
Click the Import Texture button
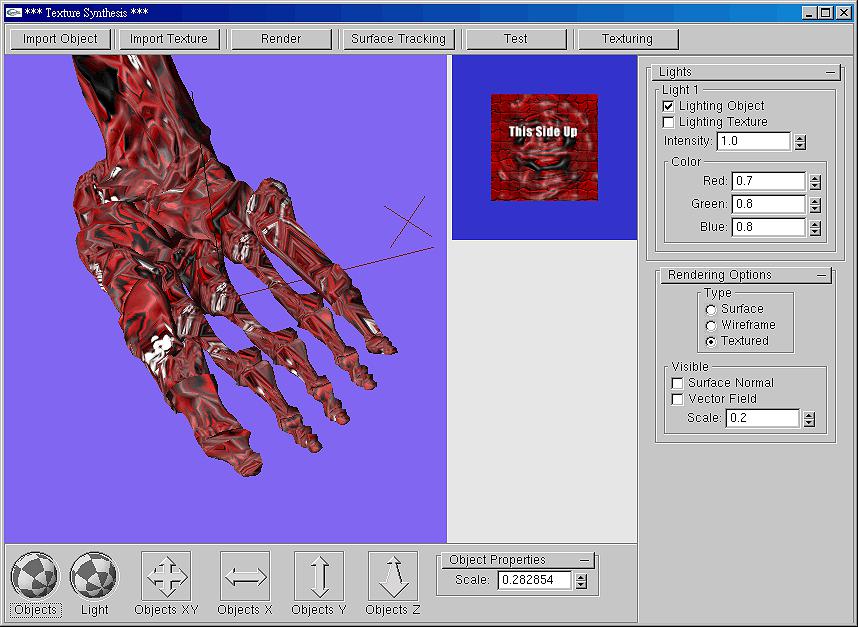(x=170, y=39)
